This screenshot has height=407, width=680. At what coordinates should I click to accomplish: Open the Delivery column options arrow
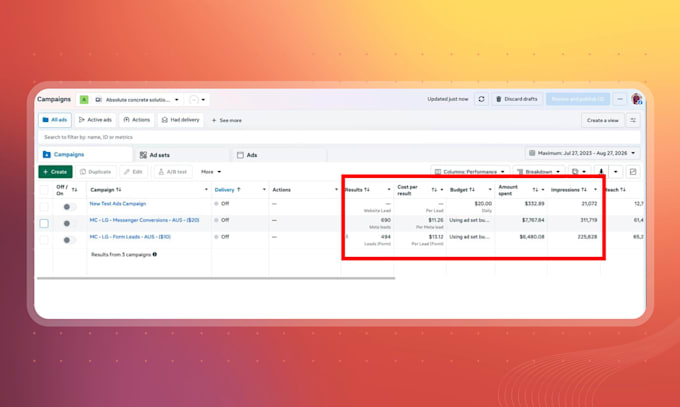pyautogui.click(x=264, y=190)
